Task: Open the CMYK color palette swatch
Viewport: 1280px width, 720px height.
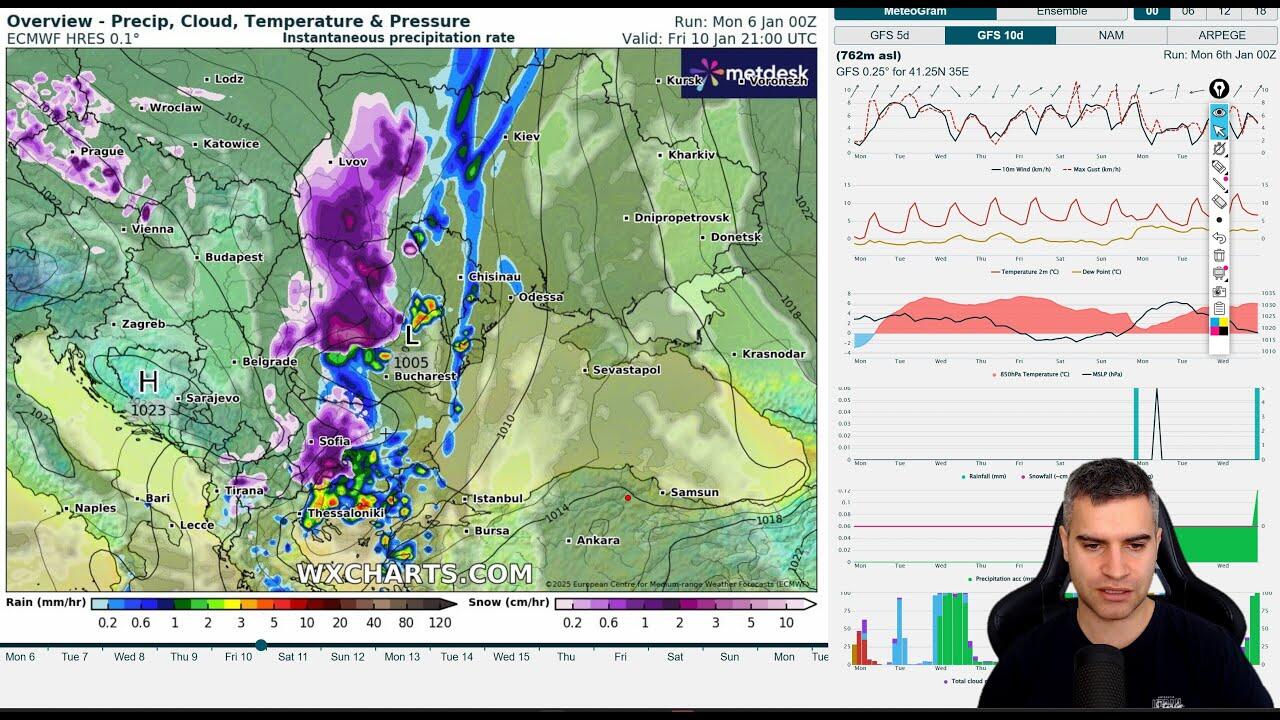Action: point(1219,327)
